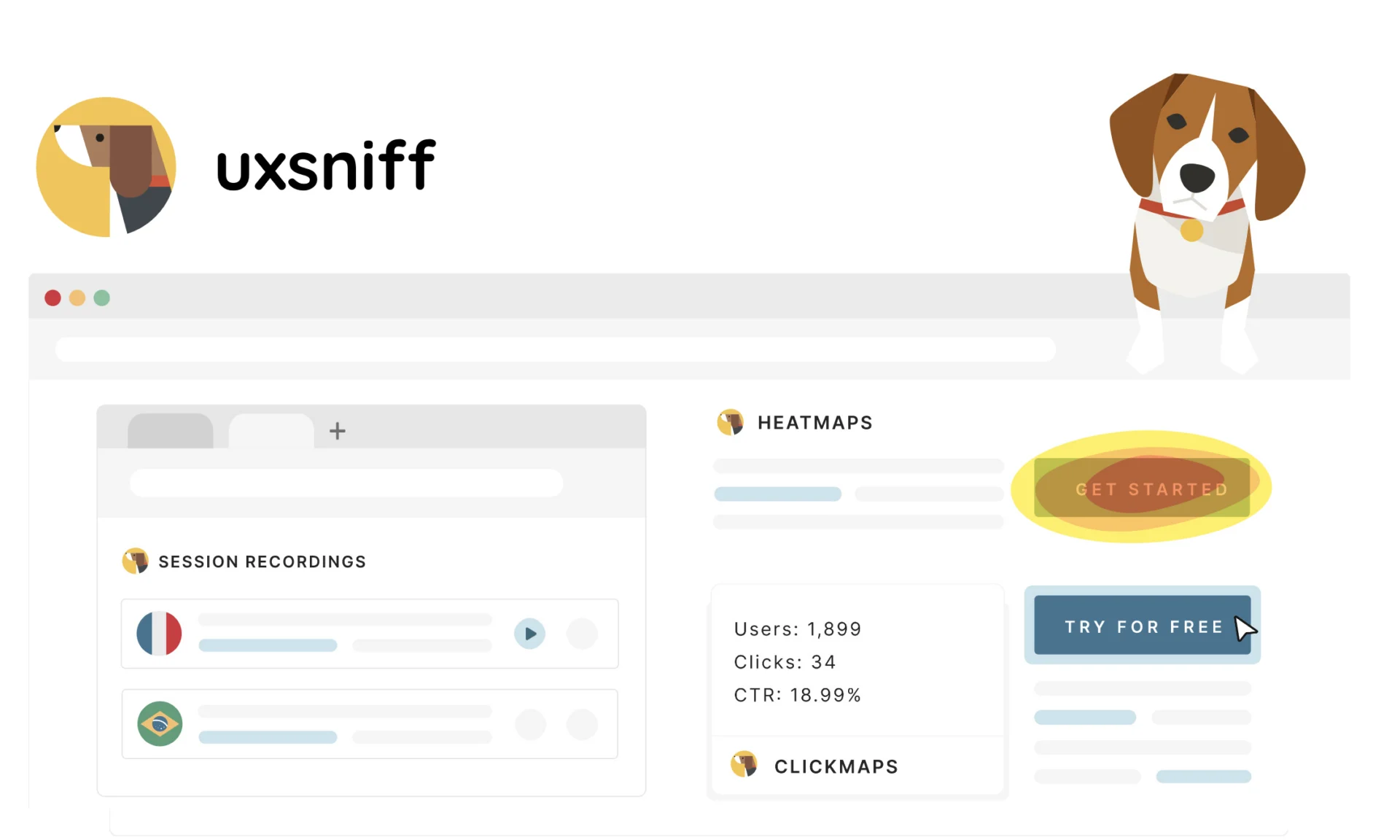Click the dog icon beside Clickmaps
This screenshot has width=1400, height=840.
(x=744, y=764)
